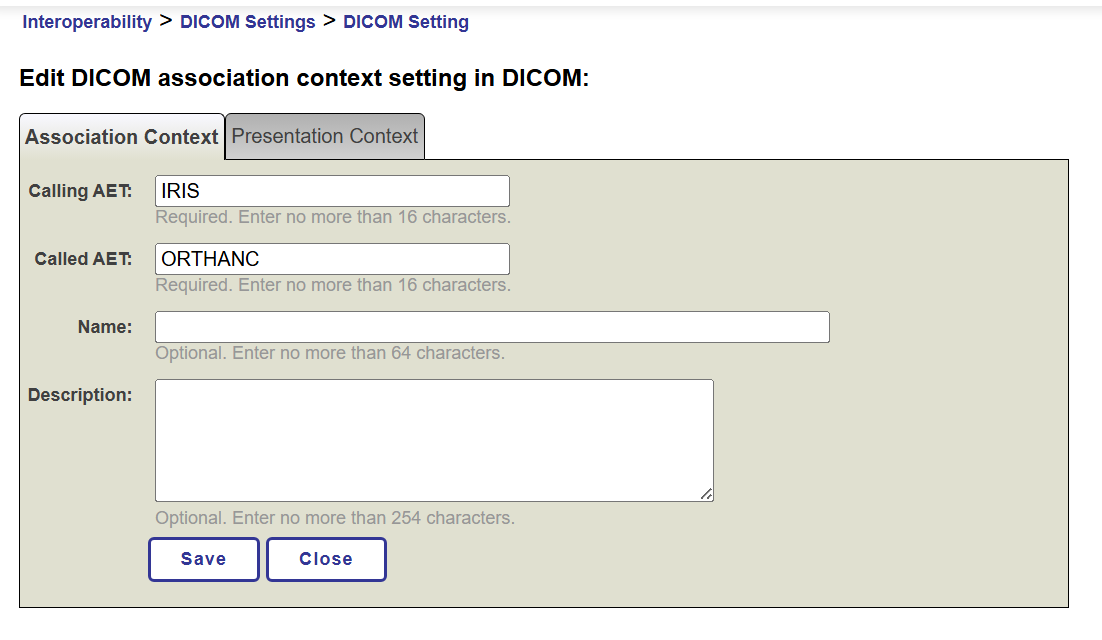Image resolution: width=1102 pixels, height=640 pixels.
Task: Click the Description textarea resize handle
Action: coord(707,494)
